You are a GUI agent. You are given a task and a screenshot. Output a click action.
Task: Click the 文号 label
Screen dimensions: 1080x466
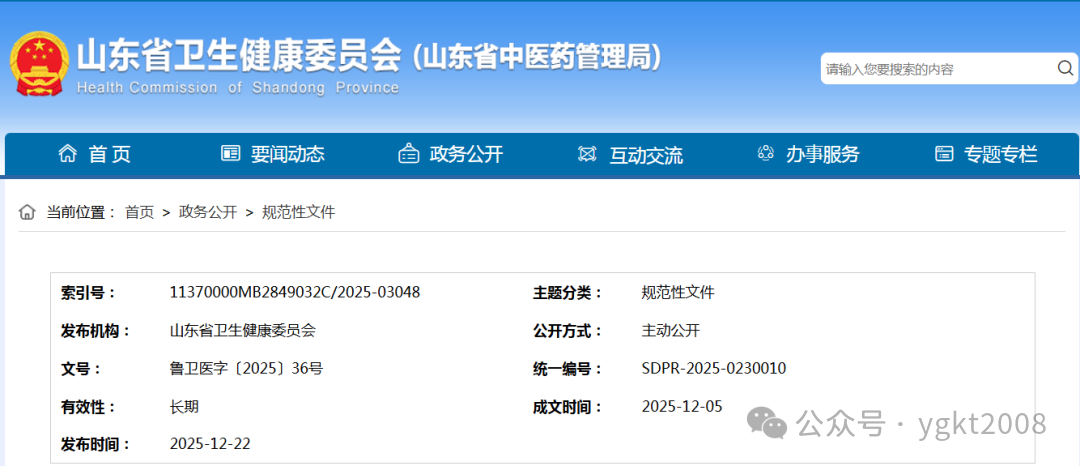coord(81,369)
